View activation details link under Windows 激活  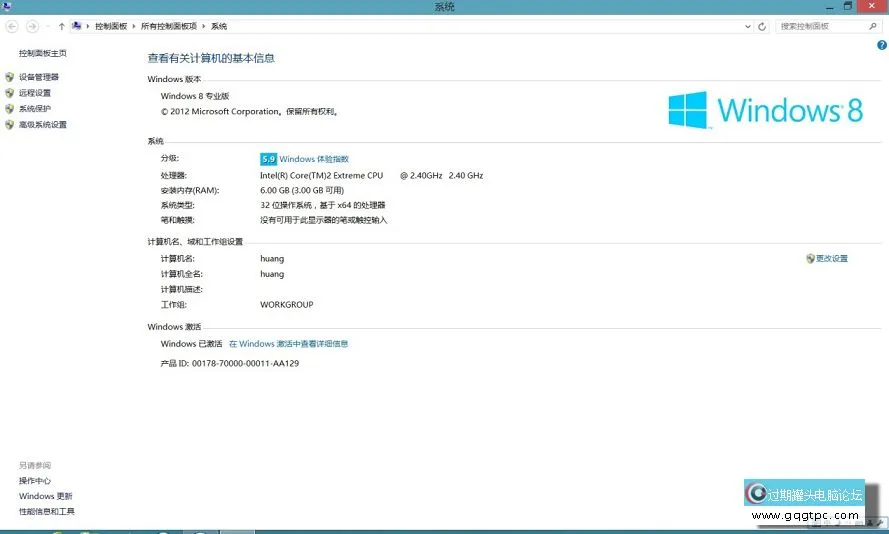coord(288,344)
